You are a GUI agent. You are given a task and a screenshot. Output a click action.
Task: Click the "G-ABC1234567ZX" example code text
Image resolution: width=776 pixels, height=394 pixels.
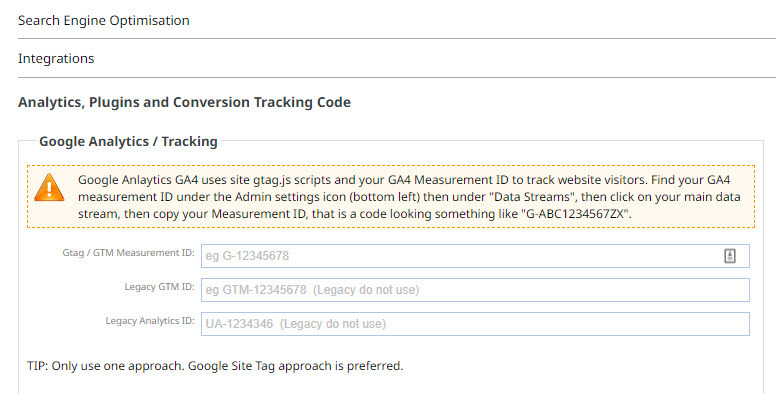(x=576, y=214)
